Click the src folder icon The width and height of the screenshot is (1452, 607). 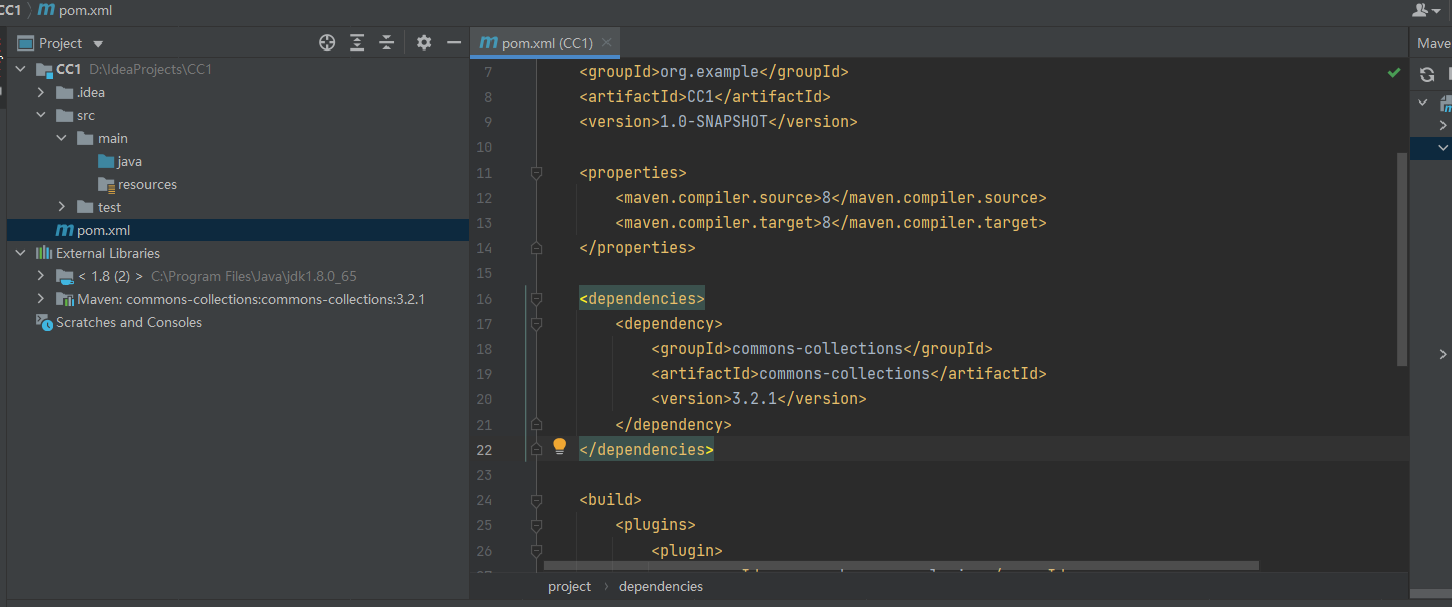click(65, 115)
